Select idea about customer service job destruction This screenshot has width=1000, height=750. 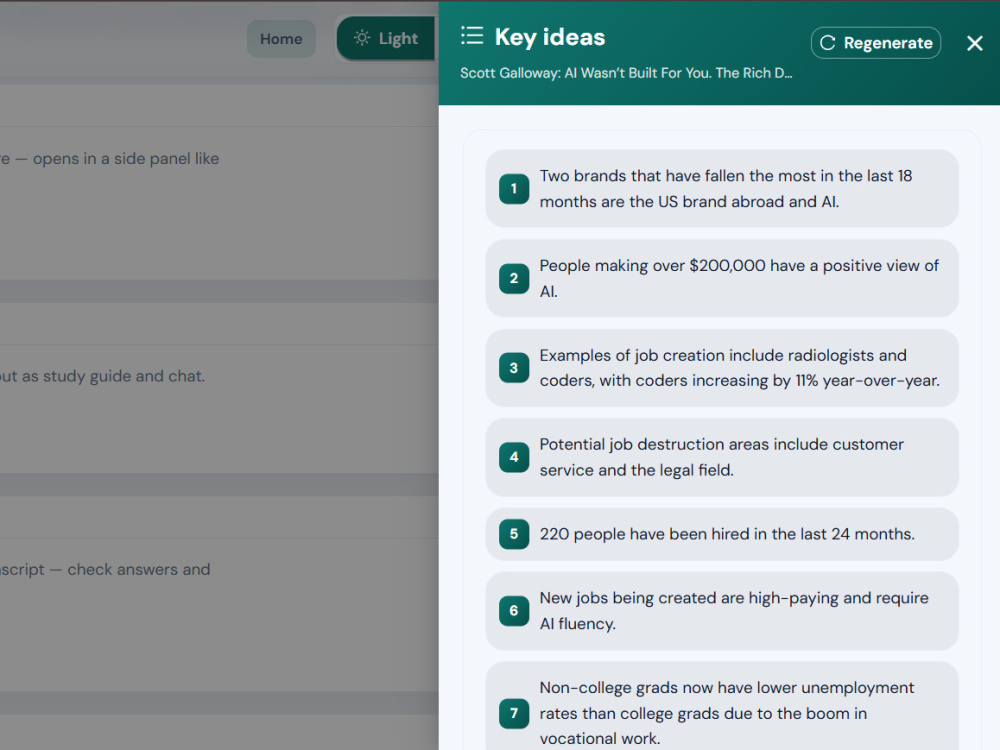tap(722, 457)
